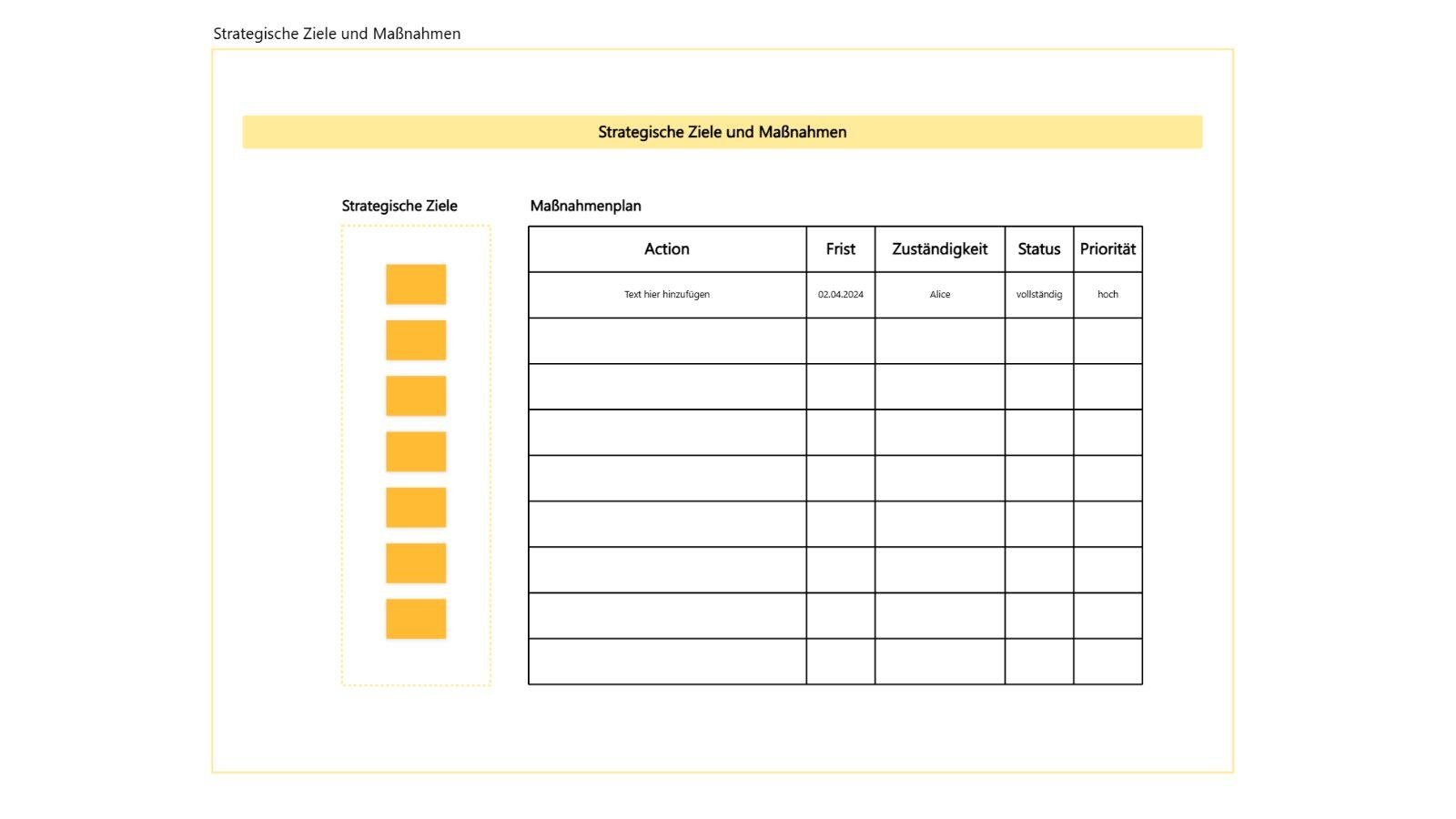Image resolution: width=1456 pixels, height=819 pixels.
Task: Select the Priorität column header
Action: (1107, 249)
